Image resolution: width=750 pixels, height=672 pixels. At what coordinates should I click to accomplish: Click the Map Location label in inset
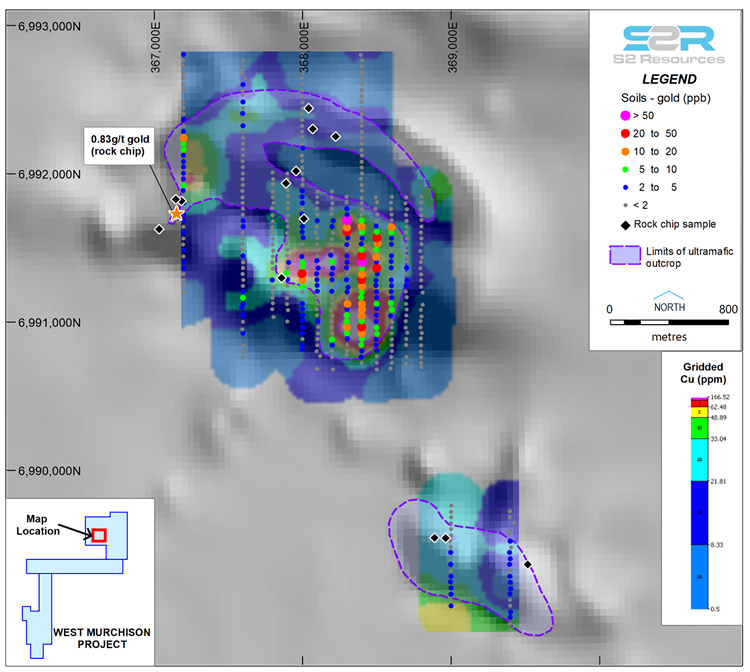click(38, 525)
